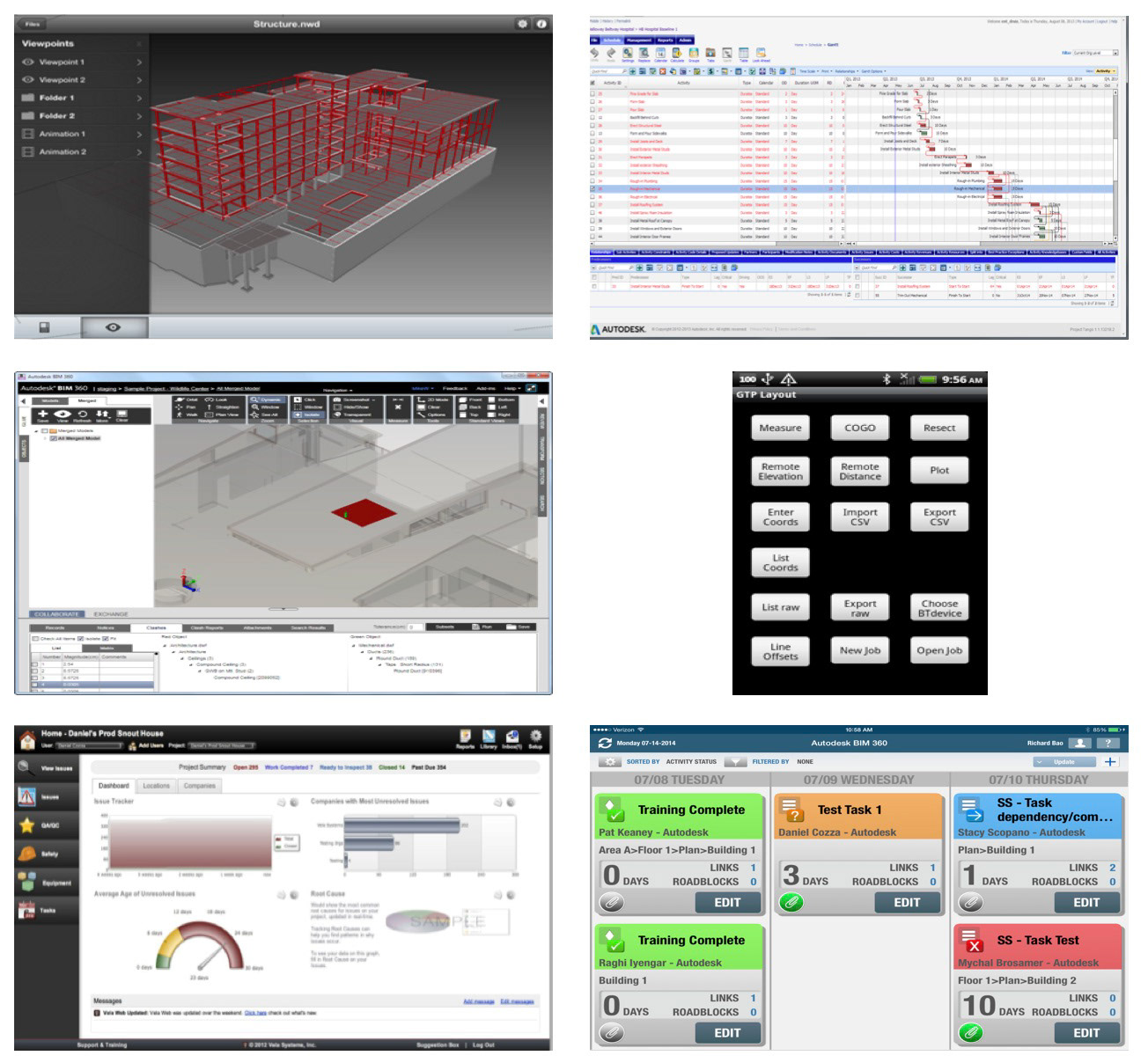This screenshot has width=1148, height=1063.
Task: Show Viewpoint 2 eye icon
Action: pos(28,80)
